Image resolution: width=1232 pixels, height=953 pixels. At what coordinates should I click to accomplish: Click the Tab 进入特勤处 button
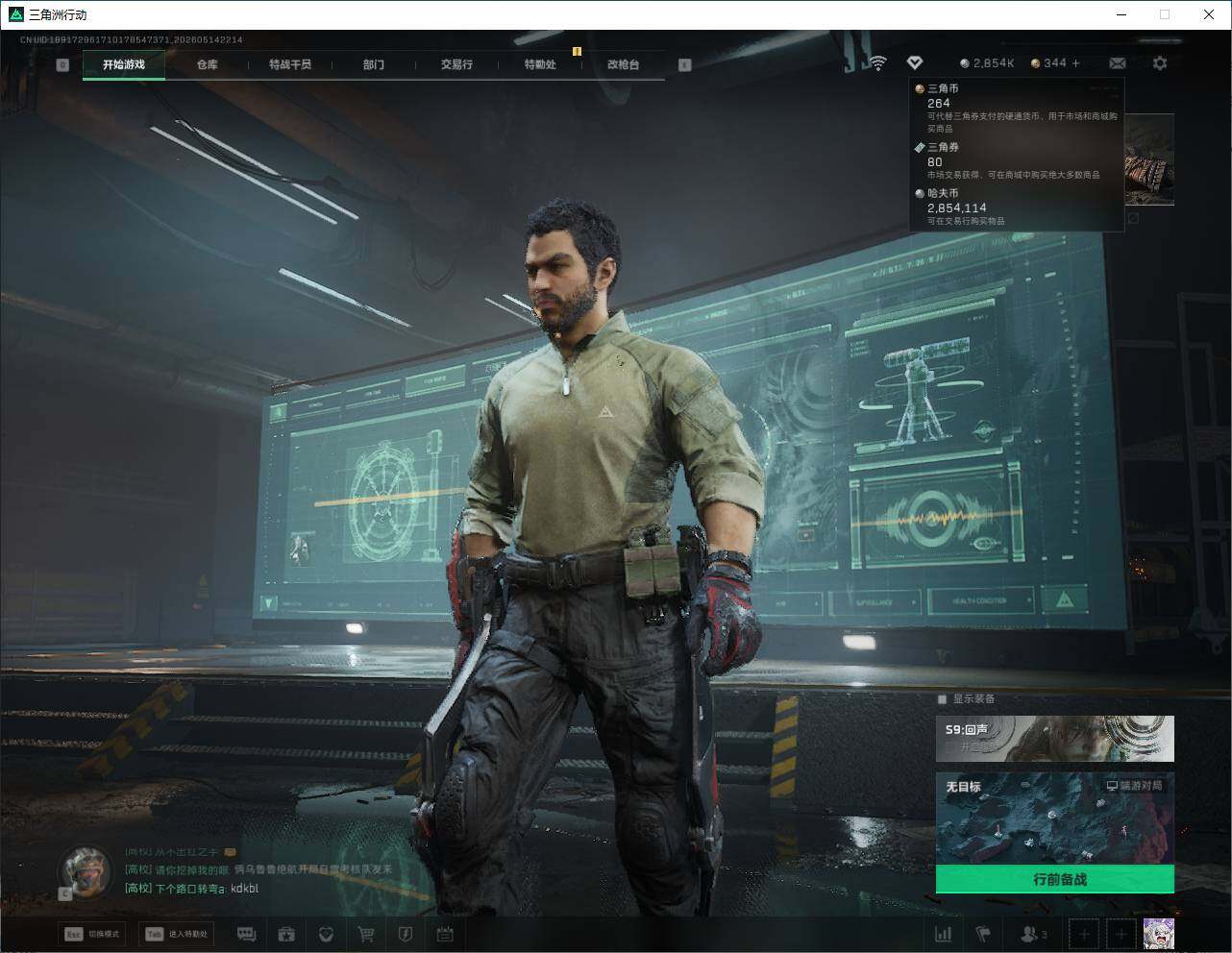[176, 934]
